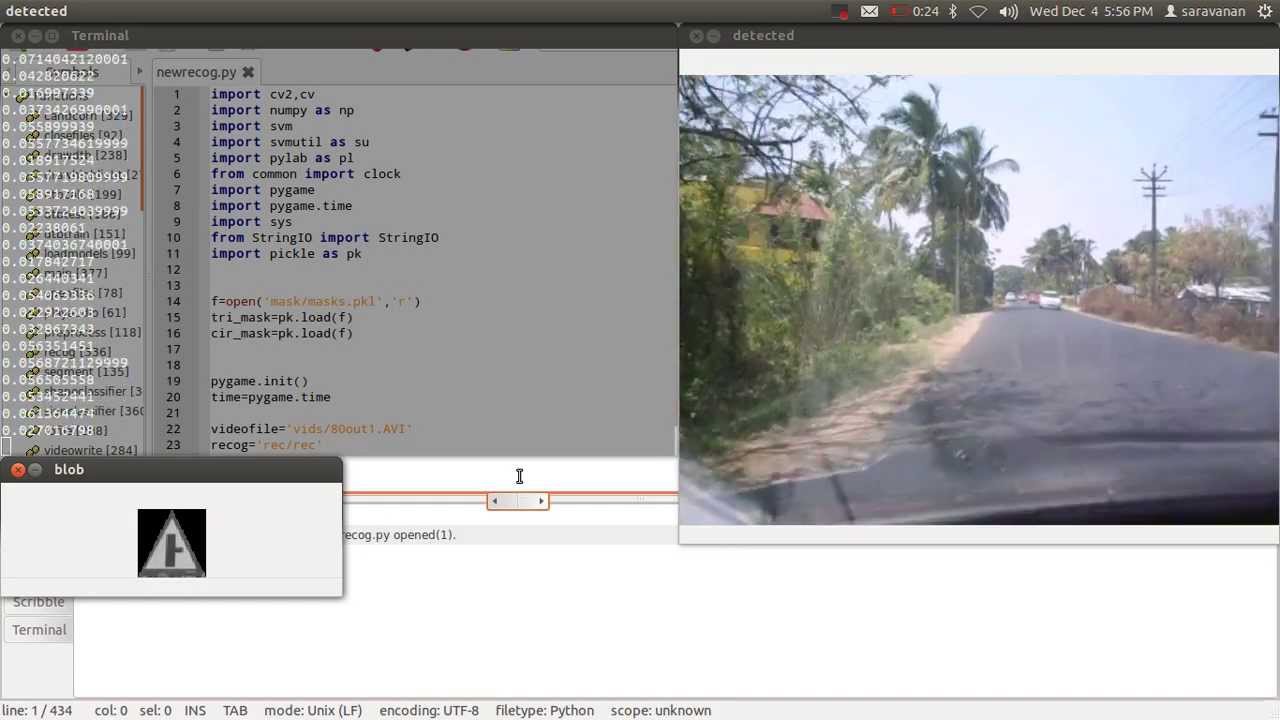Close the detected video window

(x=696, y=35)
